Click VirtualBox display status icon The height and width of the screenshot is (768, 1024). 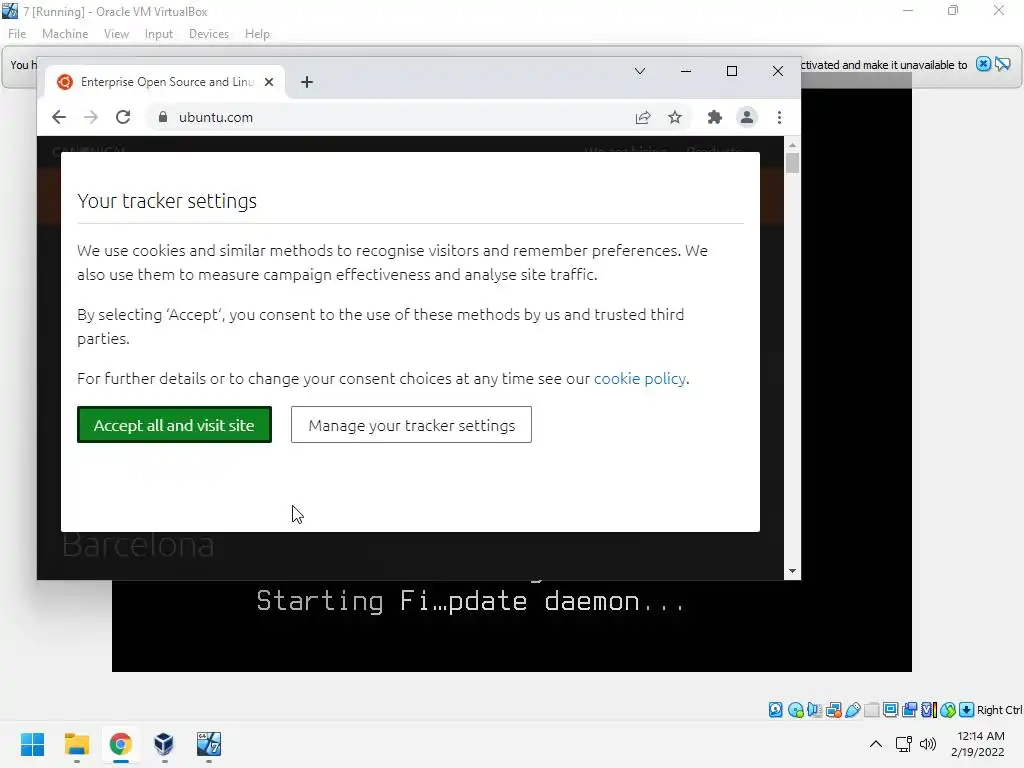[x=890, y=710]
